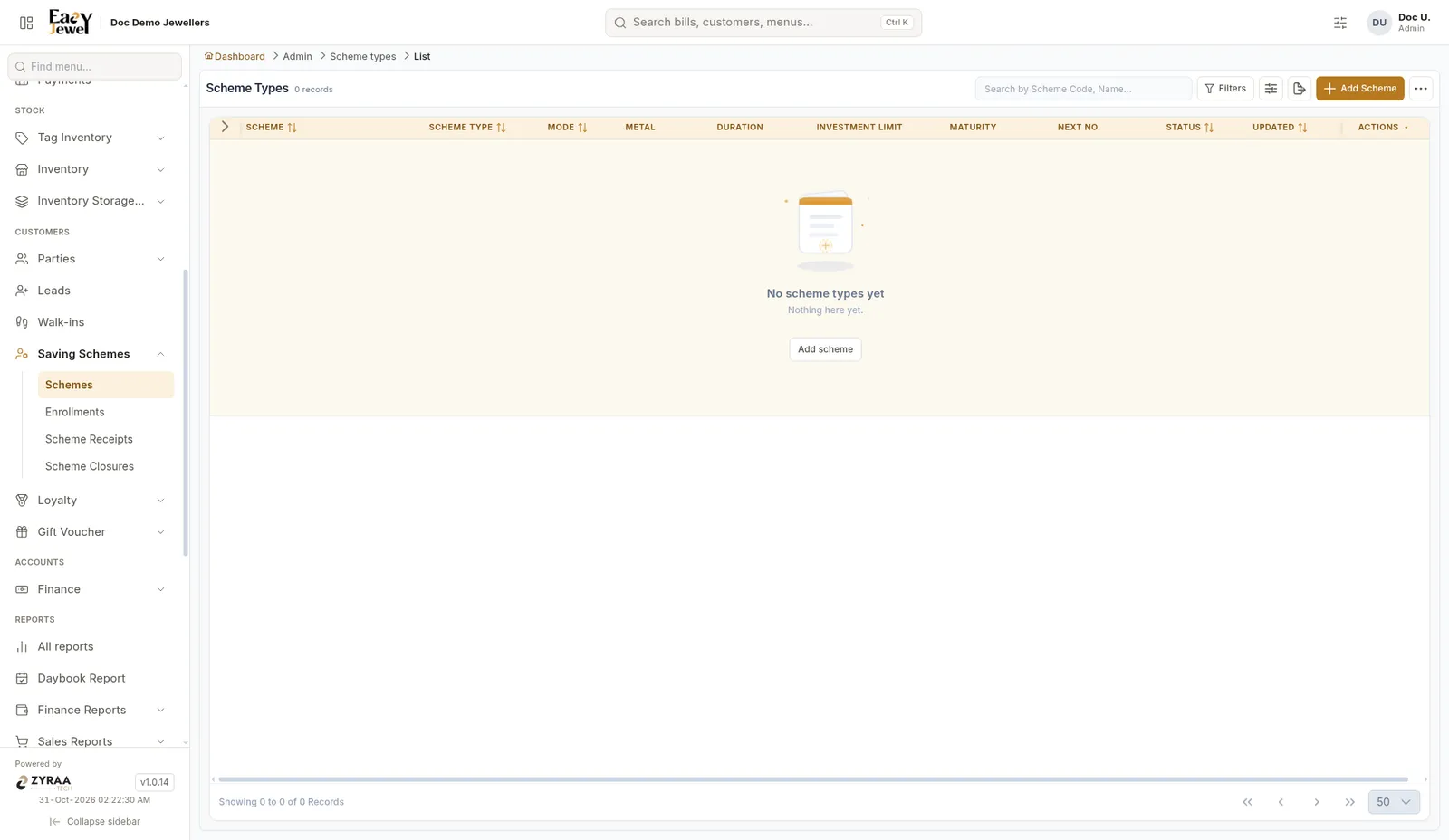The height and width of the screenshot is (840, 1449).
Task: Open the Filters button
Action: coord(1225,89)
